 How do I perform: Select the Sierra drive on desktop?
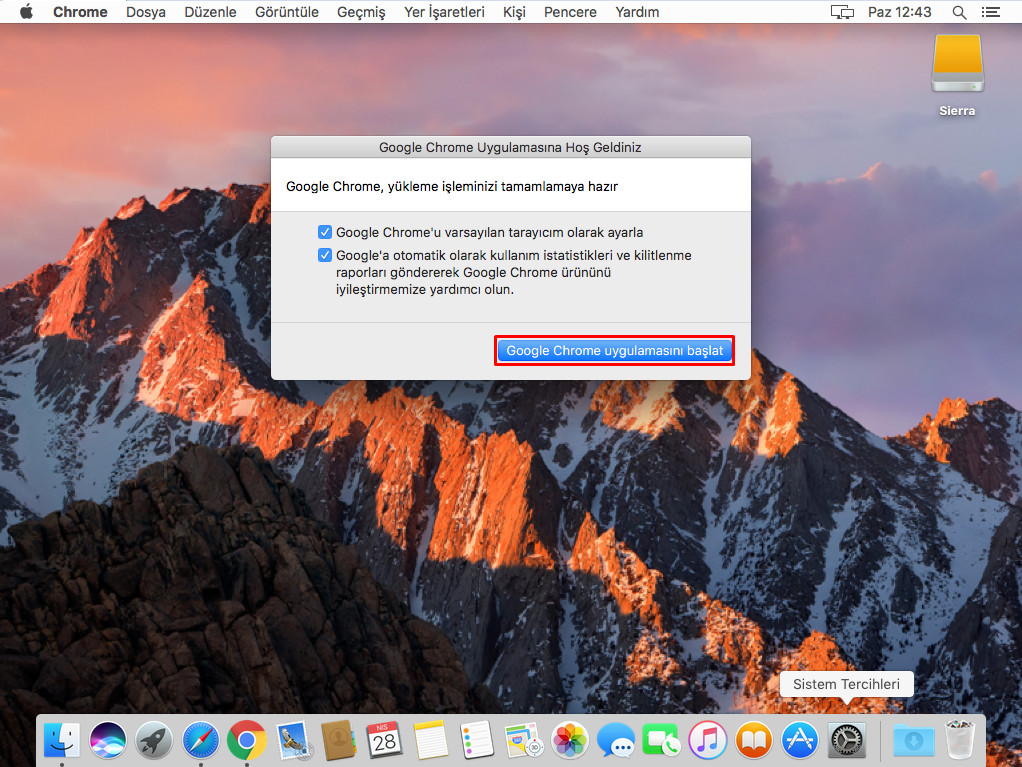[x=957, y=63]
